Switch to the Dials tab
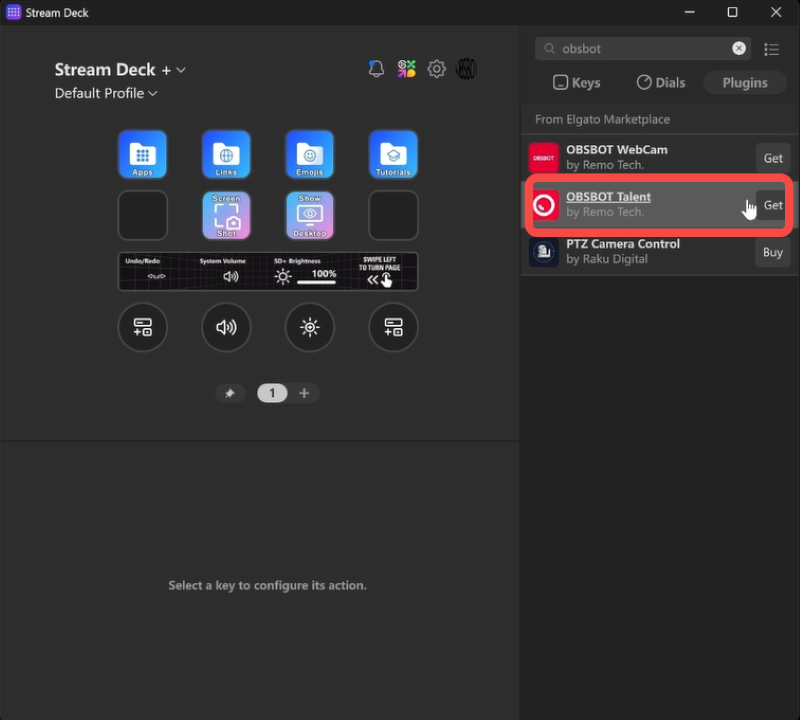800x720 pixels. pos(661,83)
